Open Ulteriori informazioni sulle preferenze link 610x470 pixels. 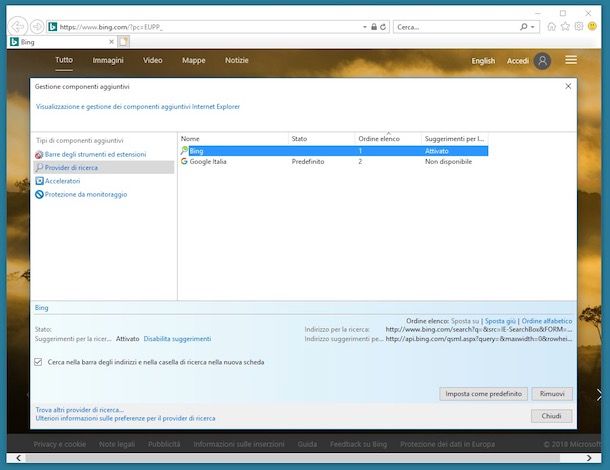(x=125, y=418)
